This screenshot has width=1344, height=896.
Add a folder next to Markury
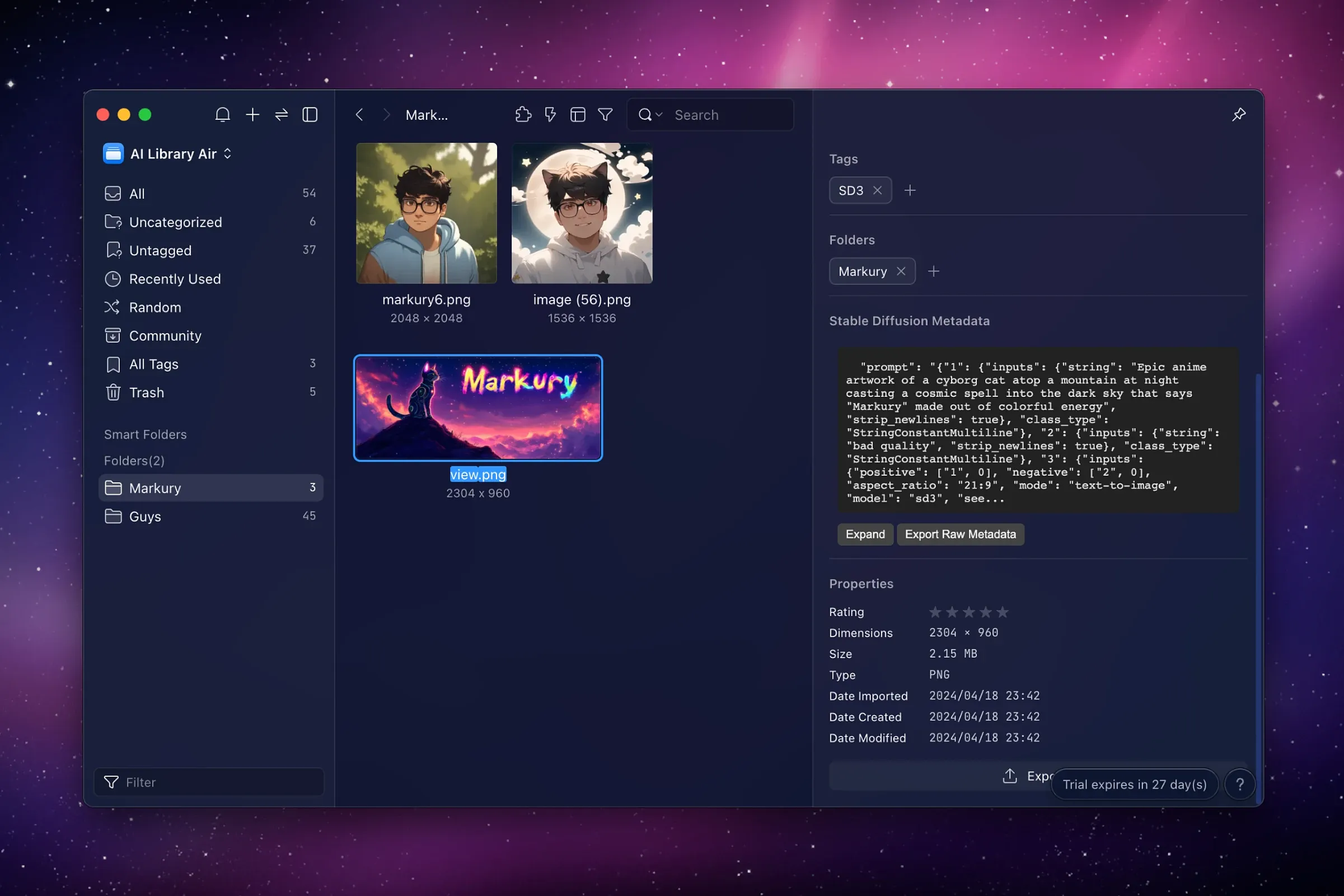pos(933,271)
